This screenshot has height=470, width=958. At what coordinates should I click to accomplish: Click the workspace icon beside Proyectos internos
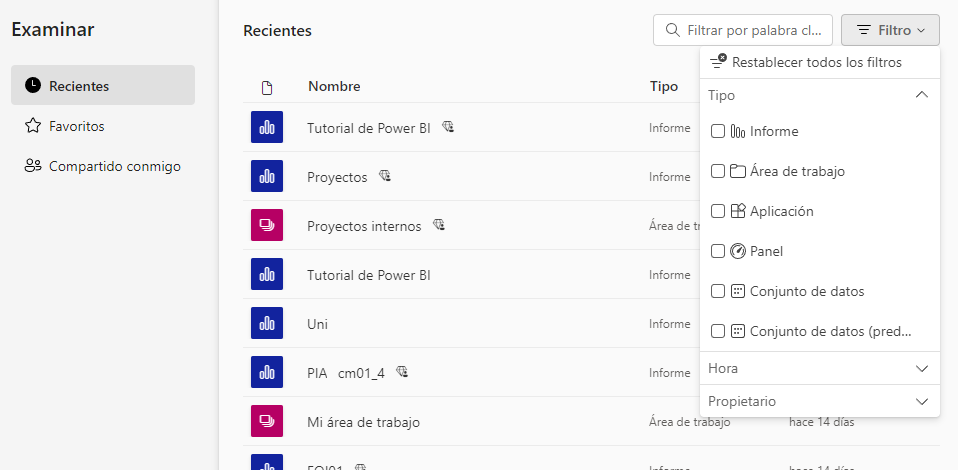tap(267, 226)
